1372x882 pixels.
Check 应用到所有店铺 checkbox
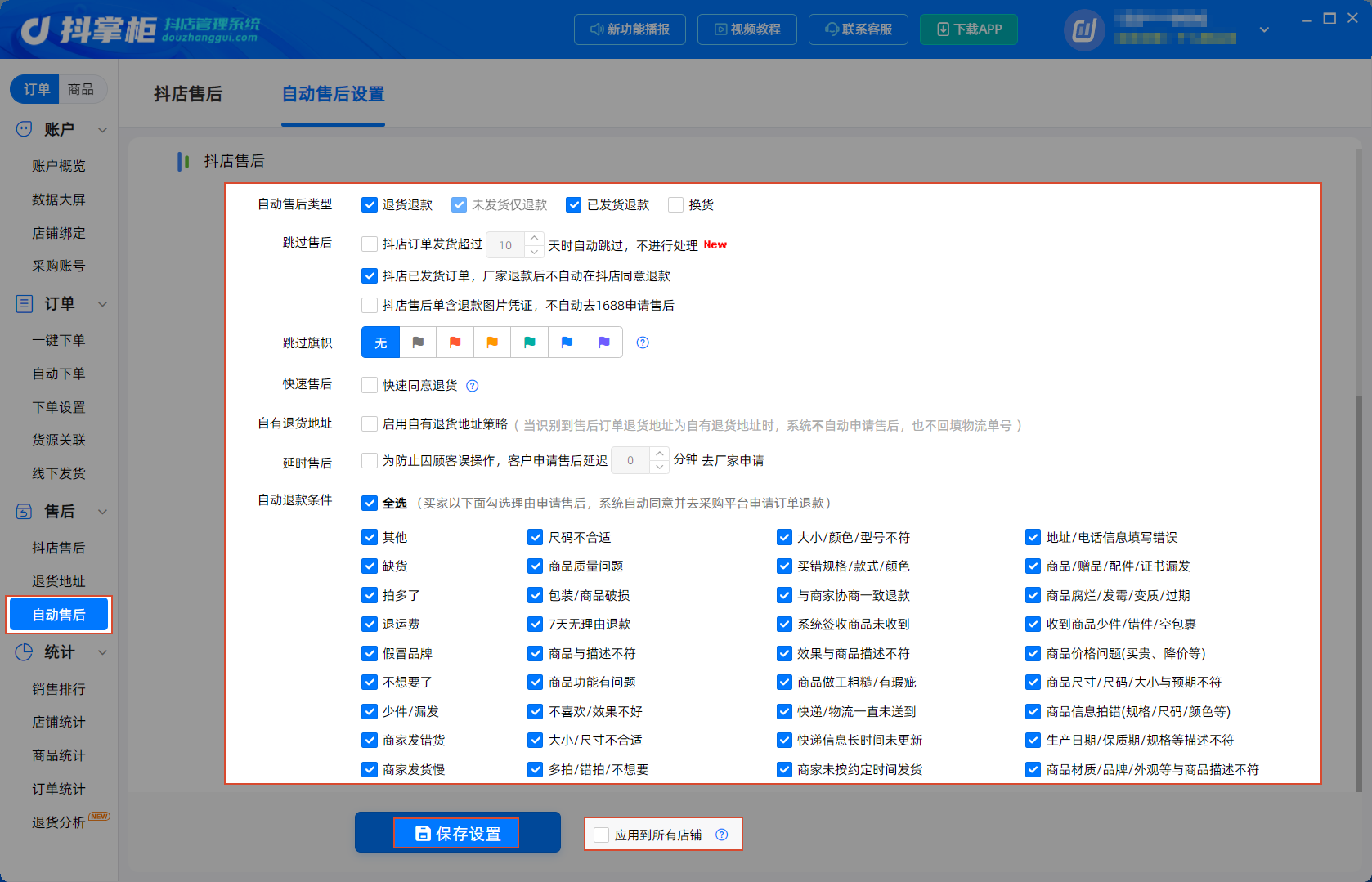pyautogui.click(x=602, y=835)
